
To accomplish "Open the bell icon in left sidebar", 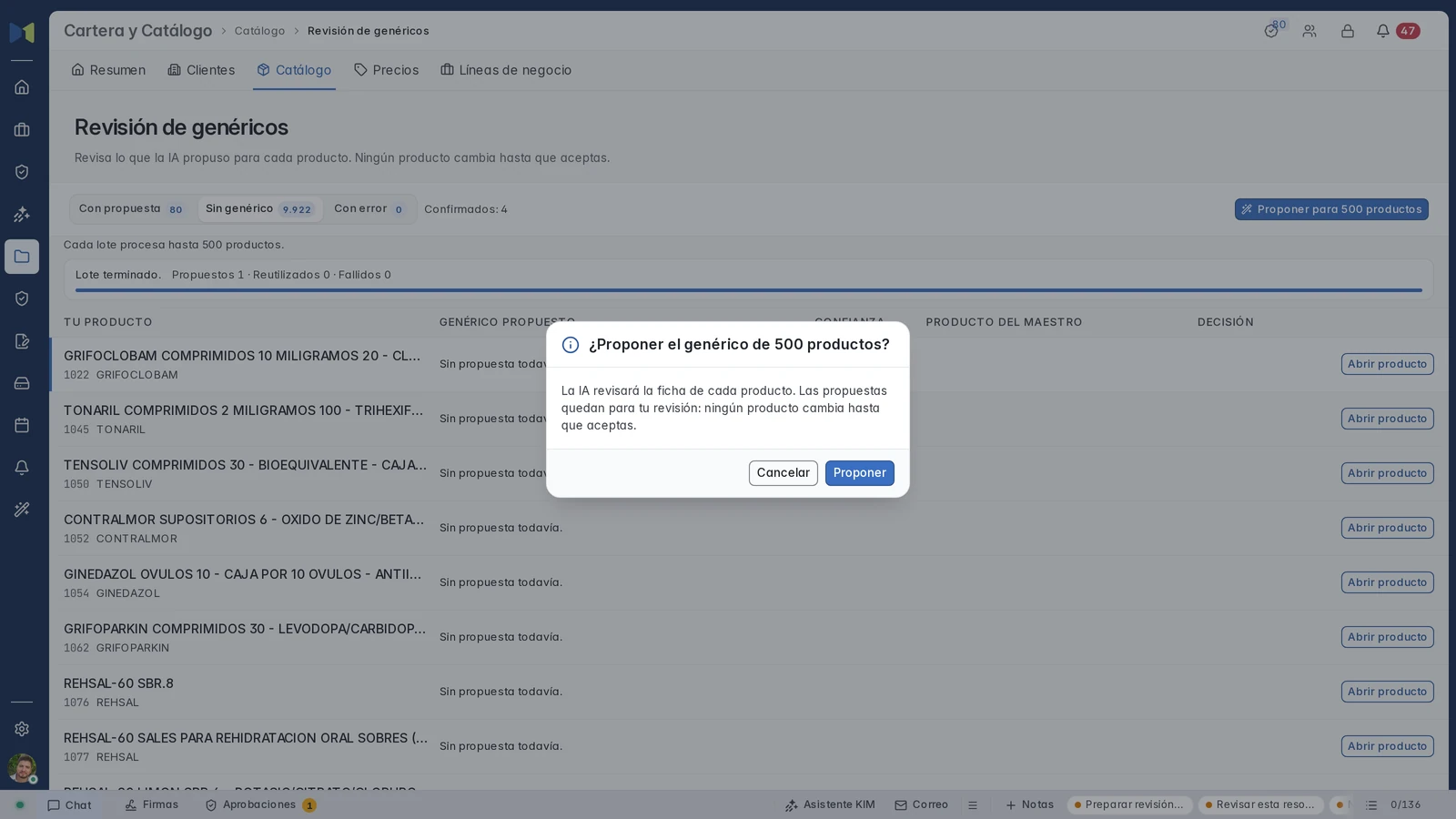I will point(22,468).
